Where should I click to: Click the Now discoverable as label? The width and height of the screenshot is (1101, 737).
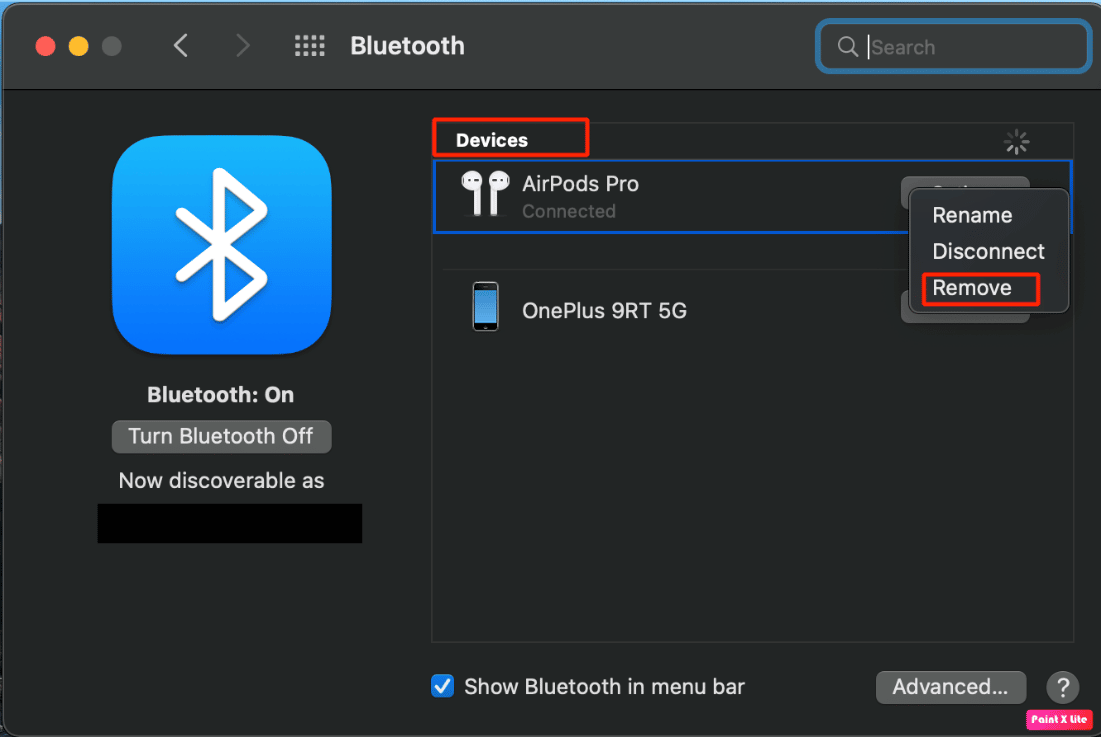tap(221, 481)
